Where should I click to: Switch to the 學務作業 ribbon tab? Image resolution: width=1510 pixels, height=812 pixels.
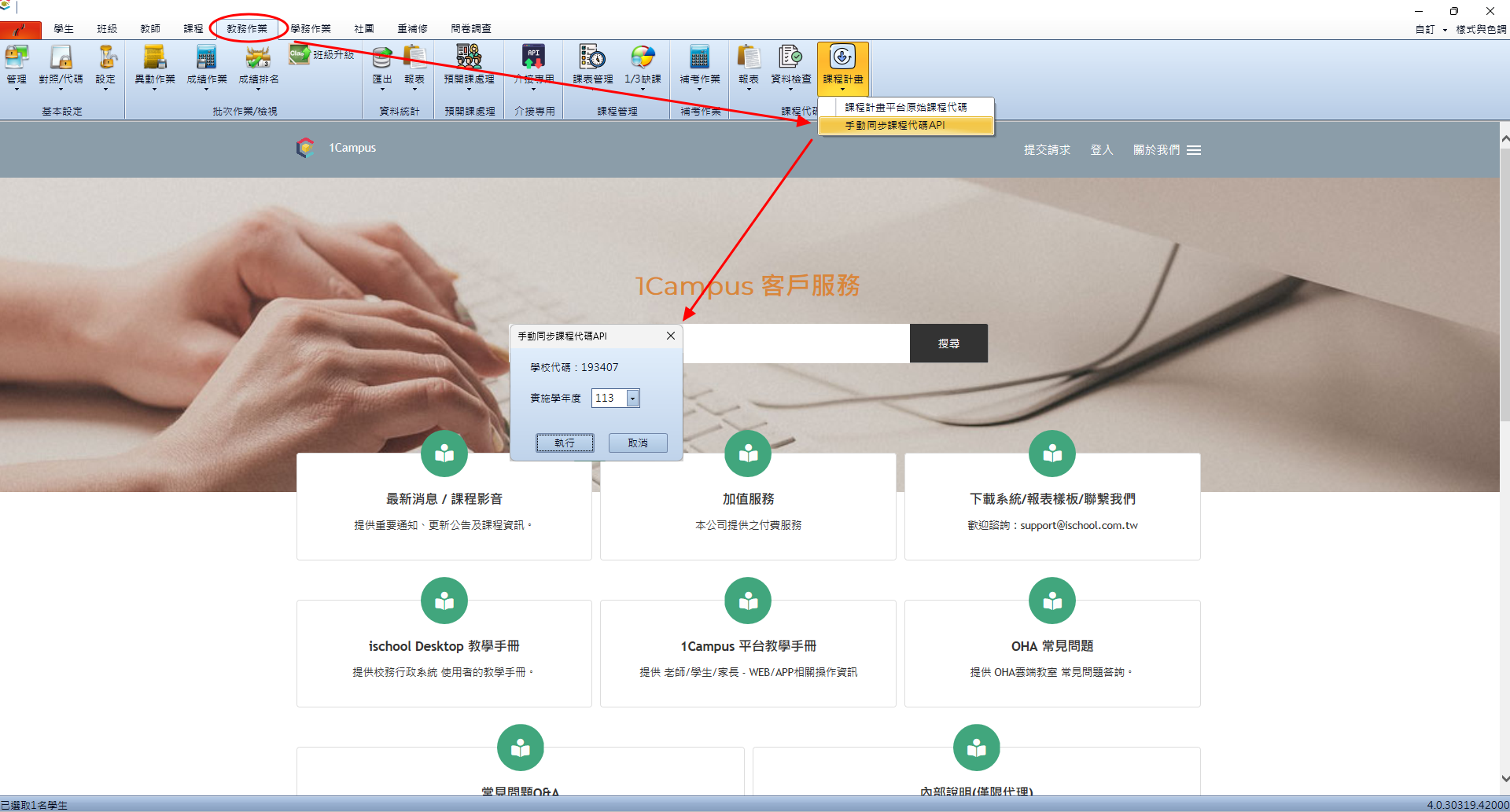coord(311,29)
